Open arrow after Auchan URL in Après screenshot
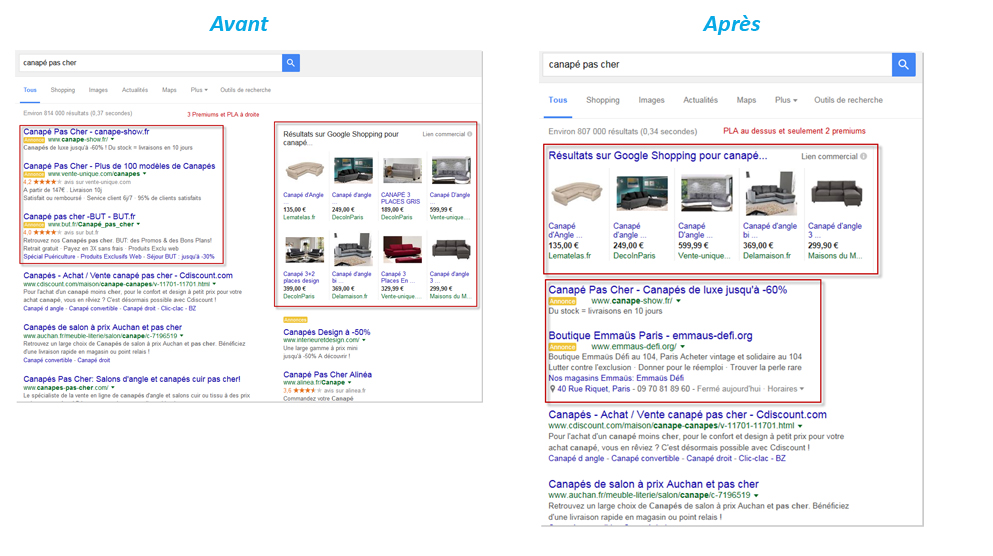The image size is (993, 556). (756, 495)
